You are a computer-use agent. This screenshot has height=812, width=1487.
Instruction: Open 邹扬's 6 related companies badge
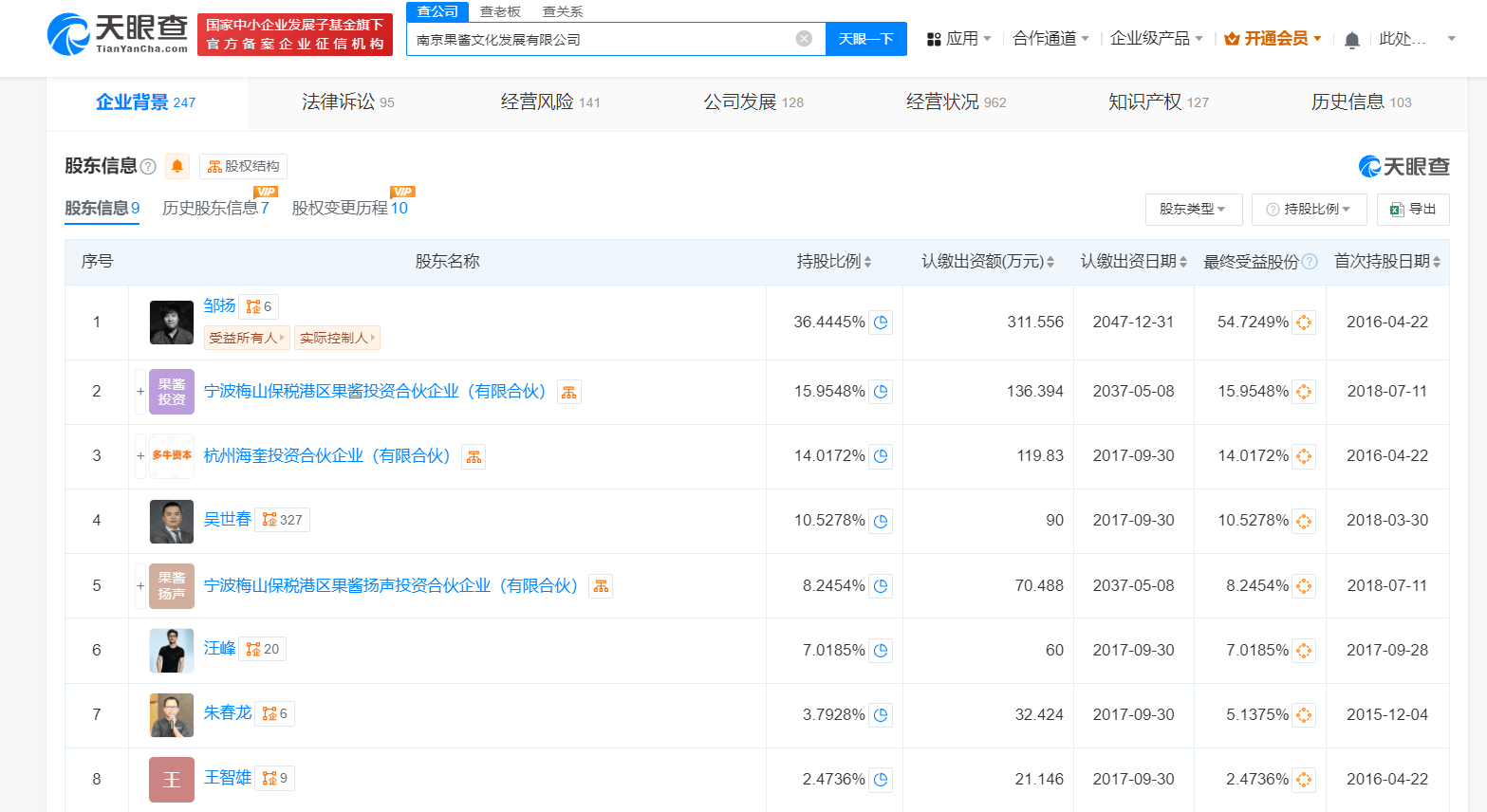[259, 306]
